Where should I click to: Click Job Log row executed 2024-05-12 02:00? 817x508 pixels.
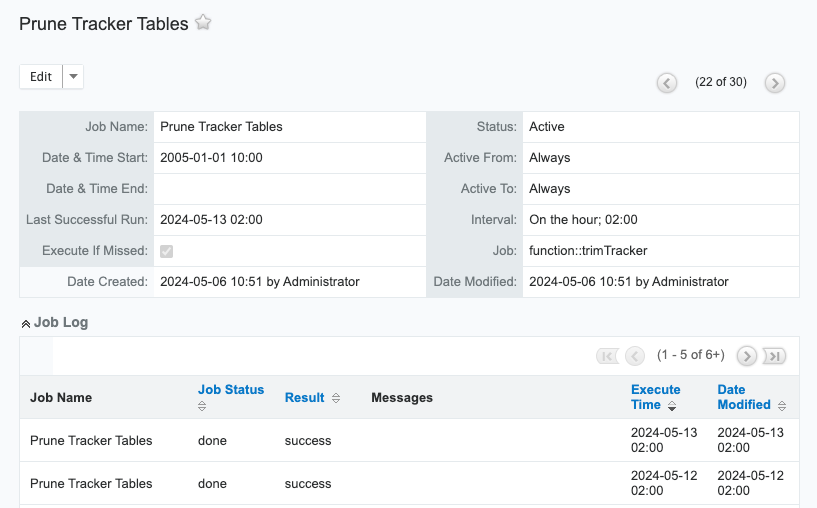[x=409, y=483]
